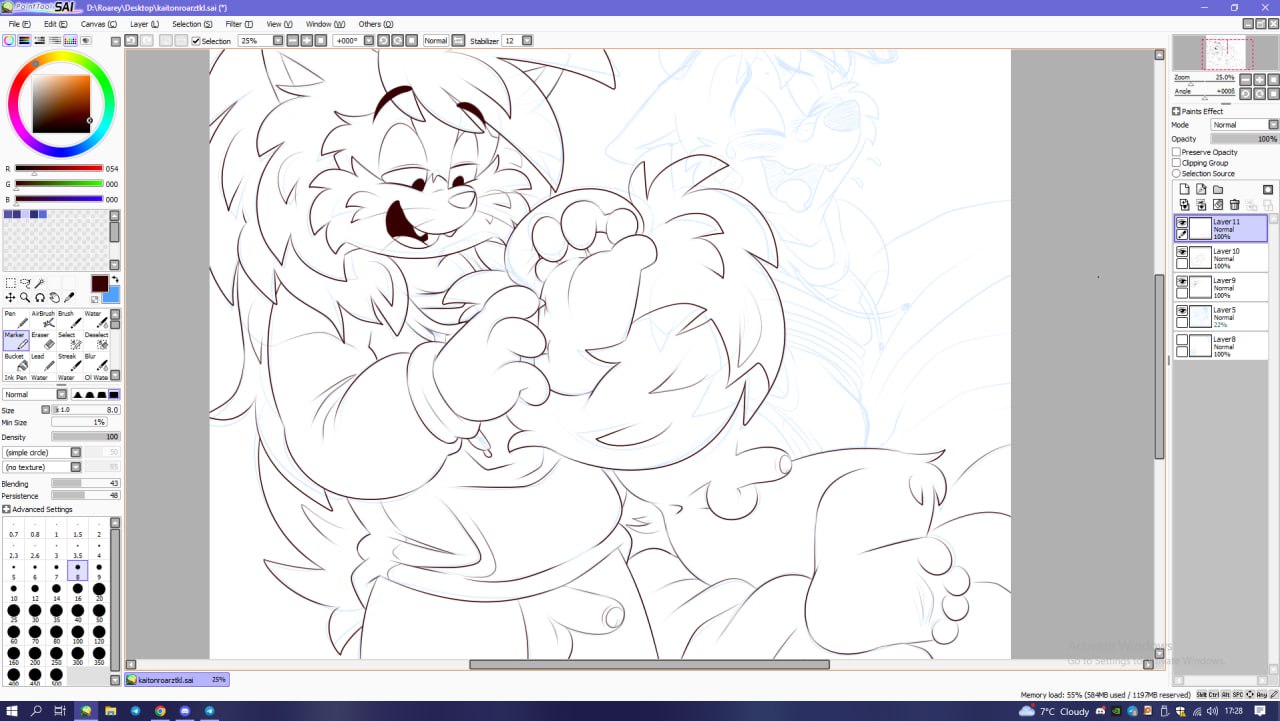Activate the magic wand selection tool

[41, 283]
